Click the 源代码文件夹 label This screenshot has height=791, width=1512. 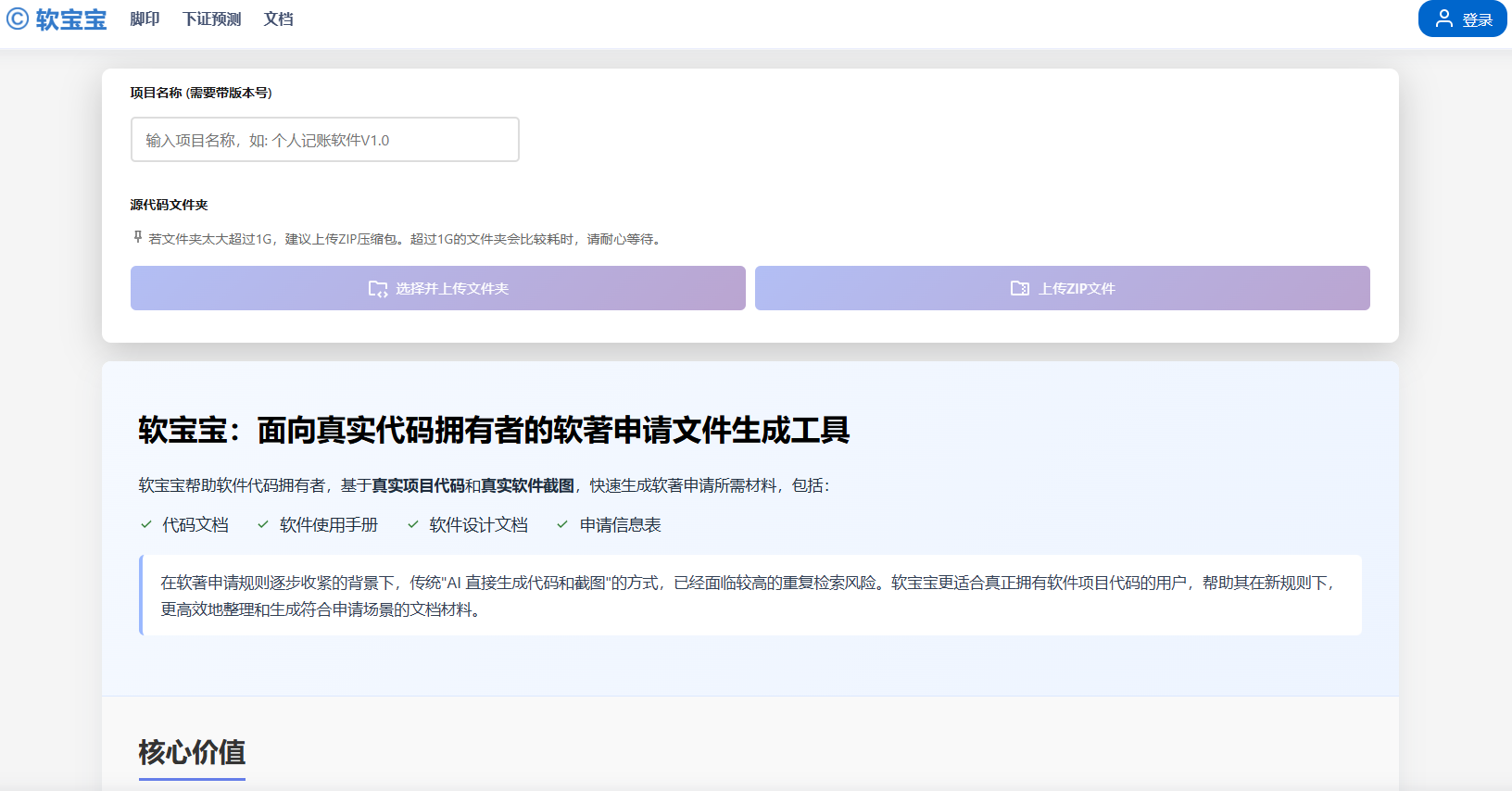pos(169,205)
